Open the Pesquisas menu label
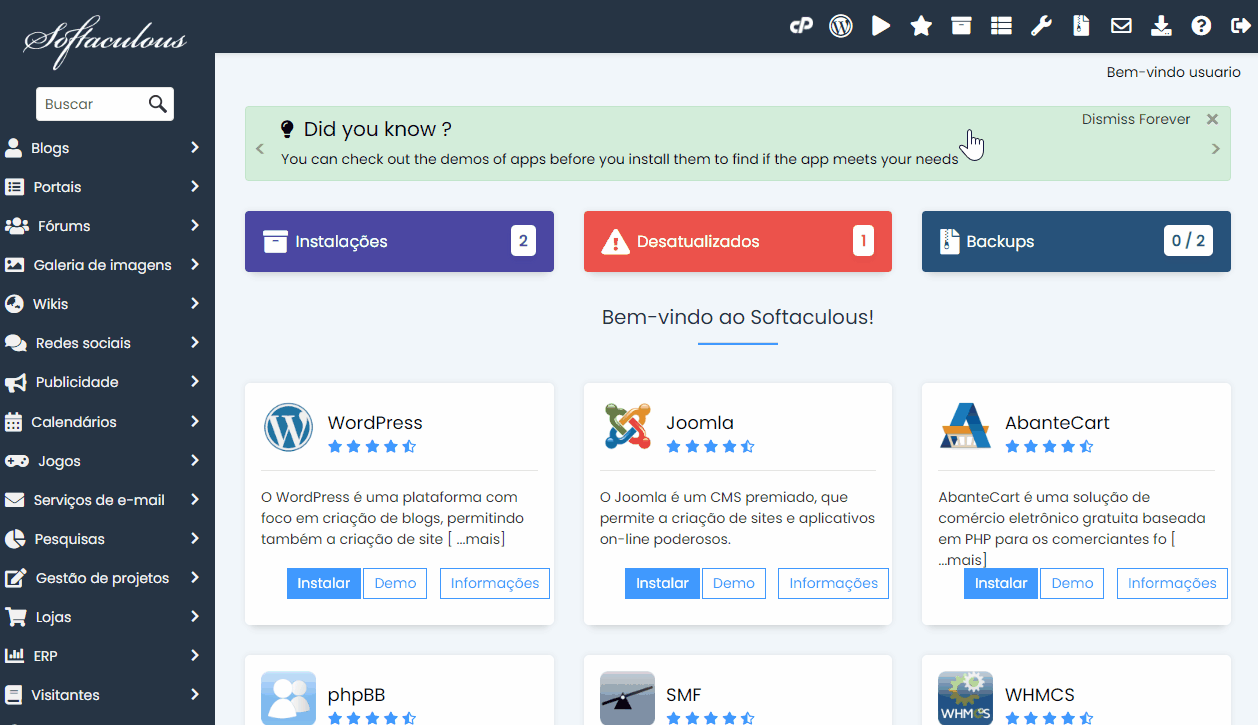Screen dimensions: 1258x725 click(69, 539)
